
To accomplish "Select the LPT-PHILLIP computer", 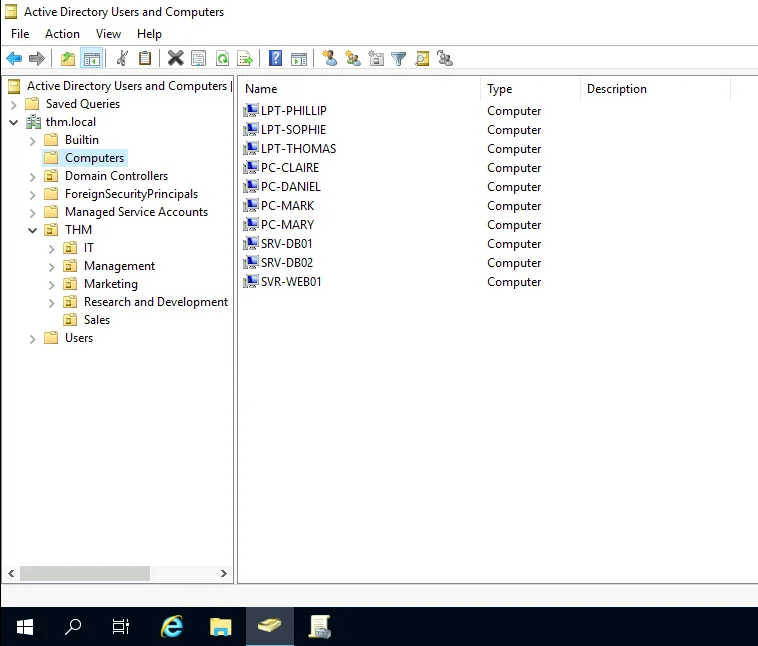I will point(293,111).
